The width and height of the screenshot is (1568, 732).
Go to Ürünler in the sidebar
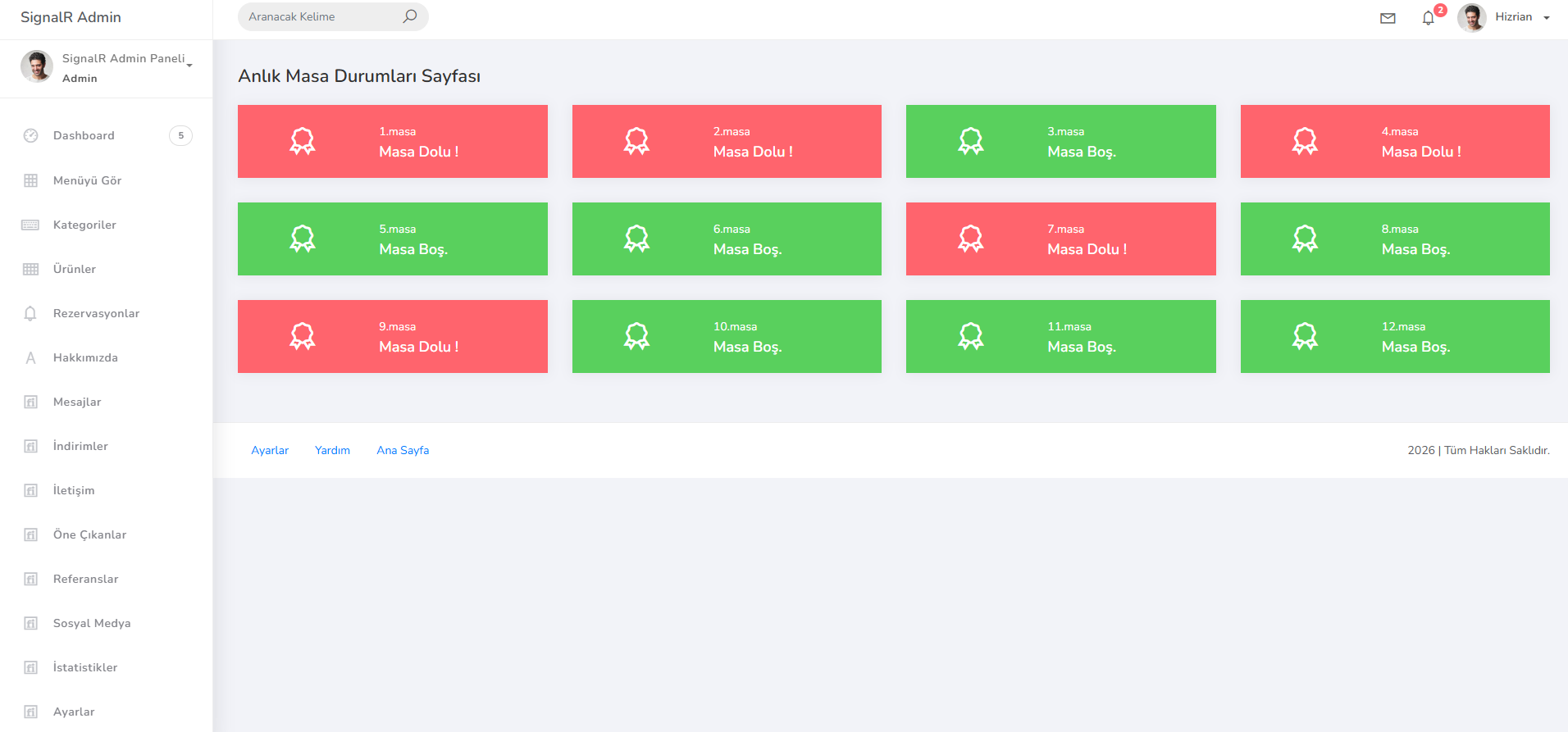click(75, 269)
